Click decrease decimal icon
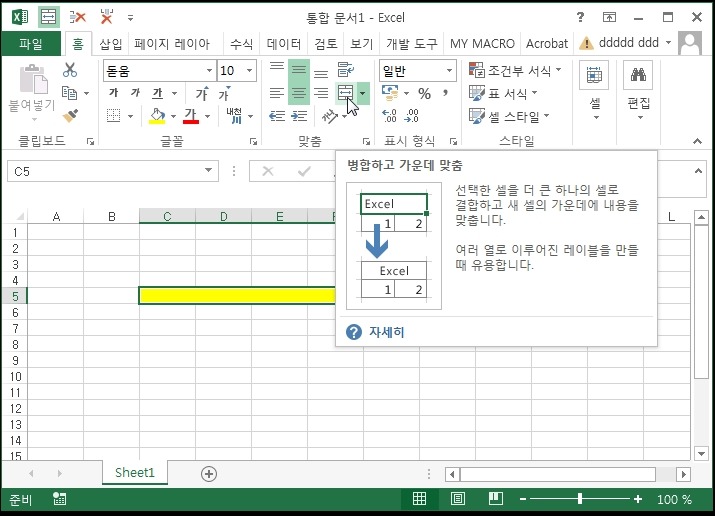The image size is (715, 516). (x=411, y=116)
